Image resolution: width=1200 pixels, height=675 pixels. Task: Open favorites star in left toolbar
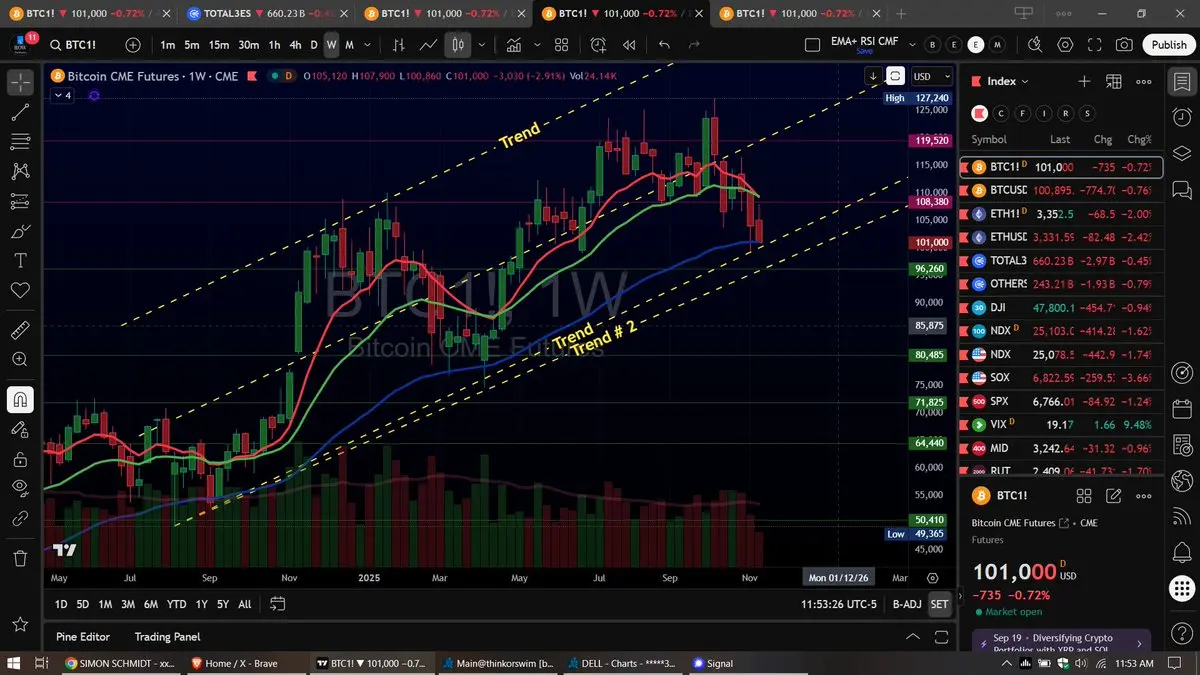point(20,624)
